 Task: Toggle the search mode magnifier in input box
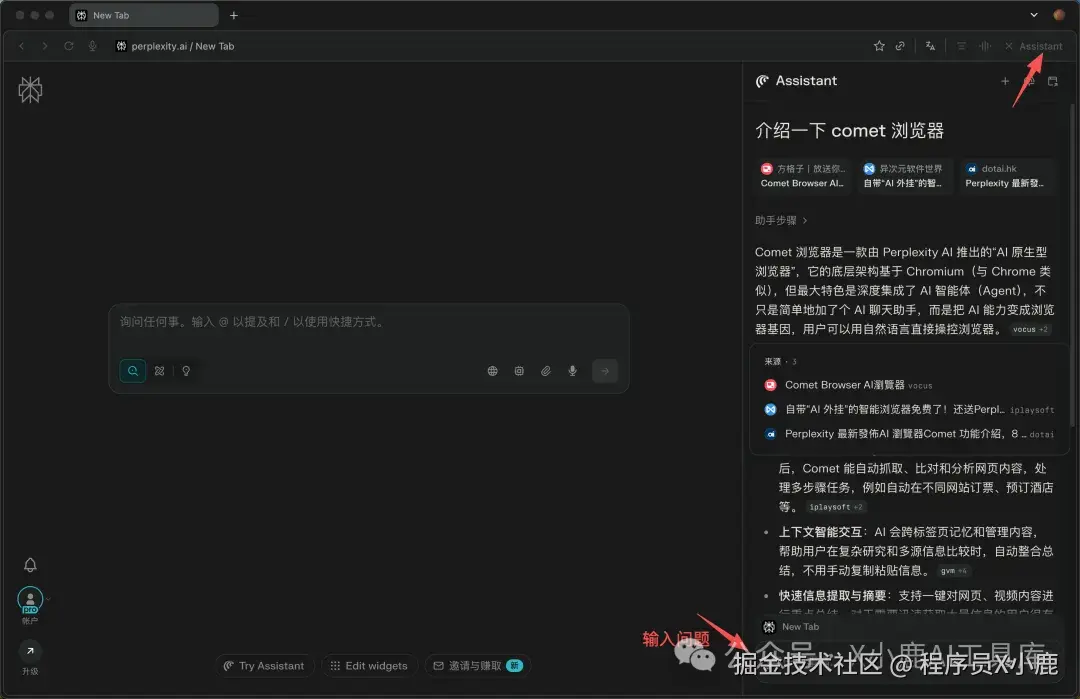[133, 371]
